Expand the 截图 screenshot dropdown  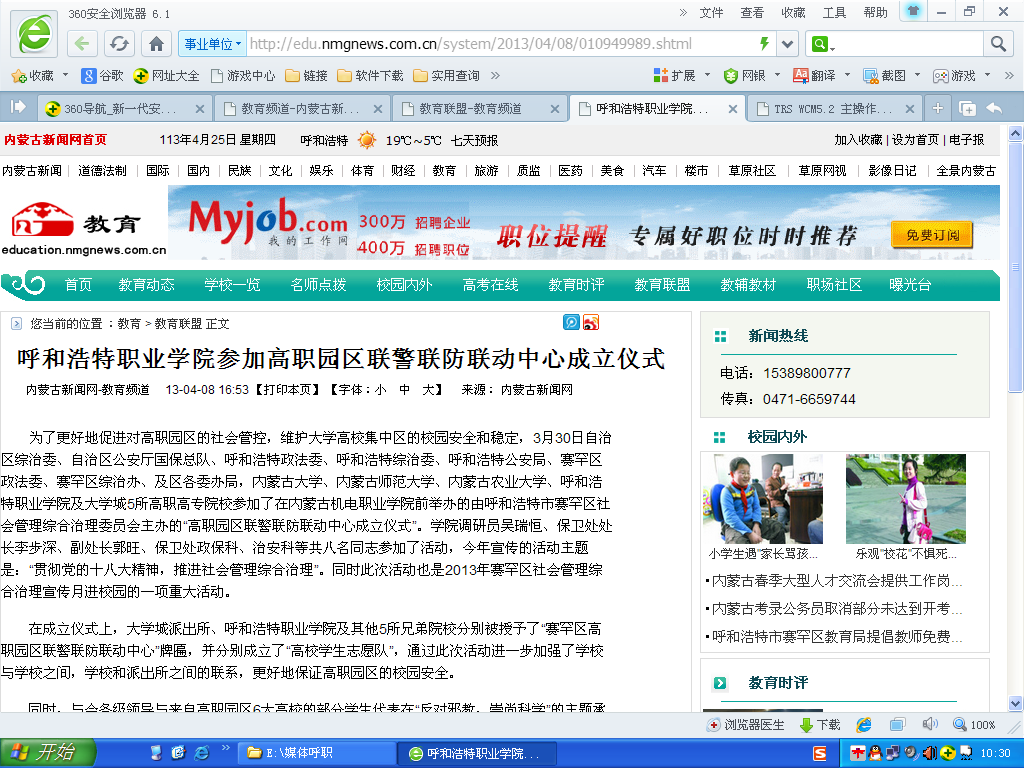click(x=917, y=76)
